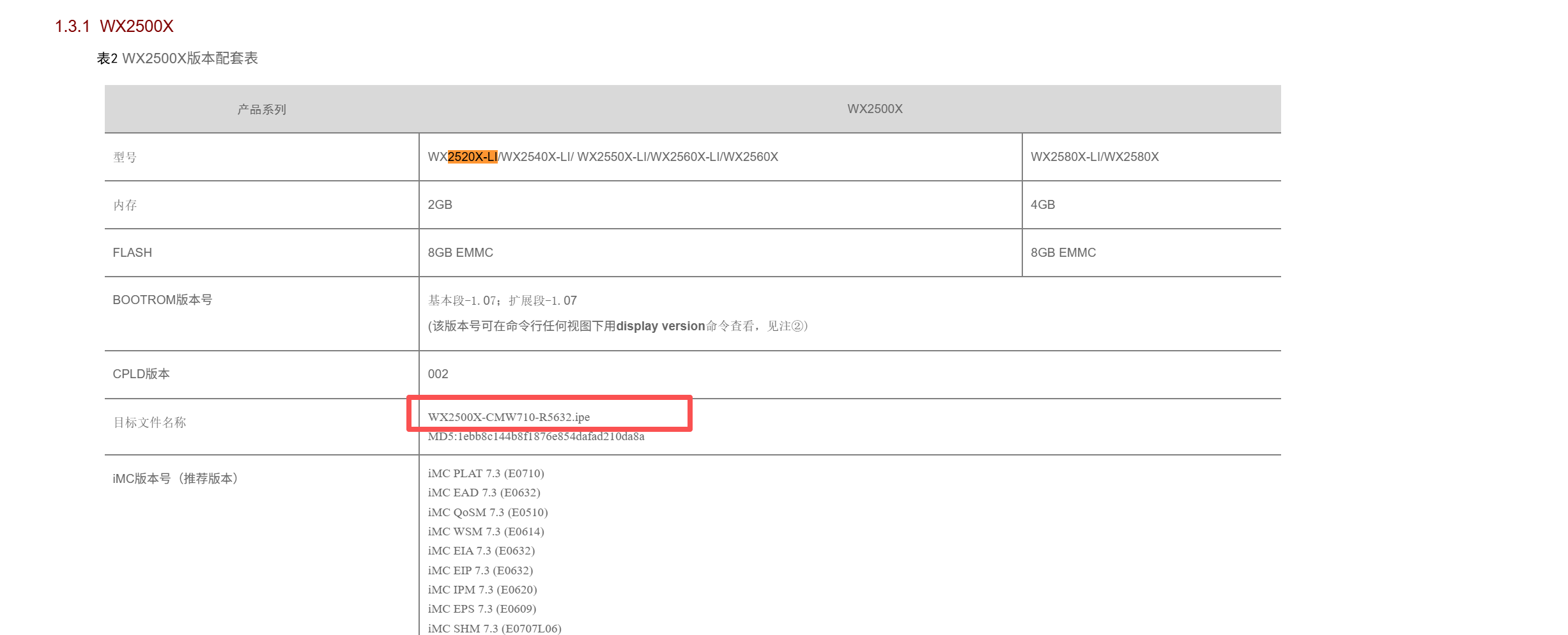Click the 2GB memory value

[440, 204]
